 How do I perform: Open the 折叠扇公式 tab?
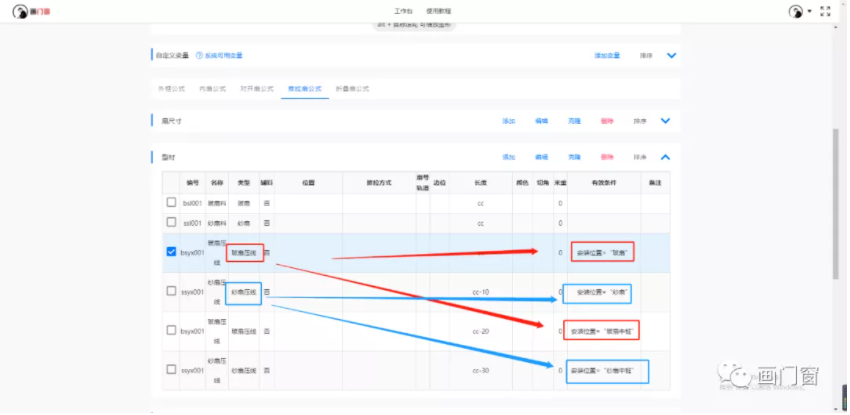352,88
